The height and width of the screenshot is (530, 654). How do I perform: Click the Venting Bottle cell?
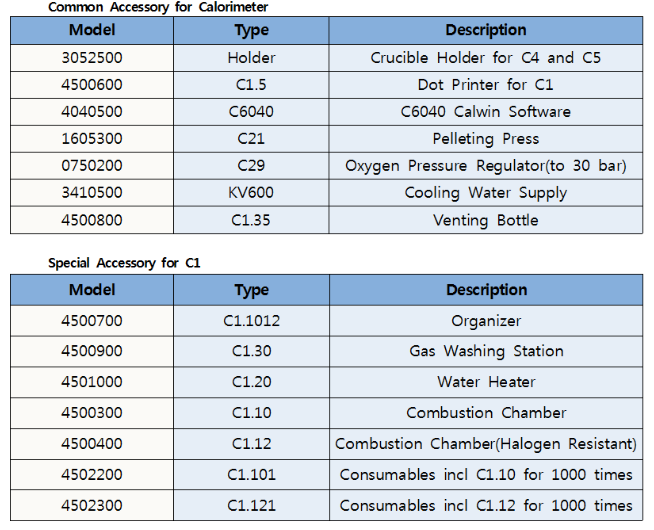486,219
